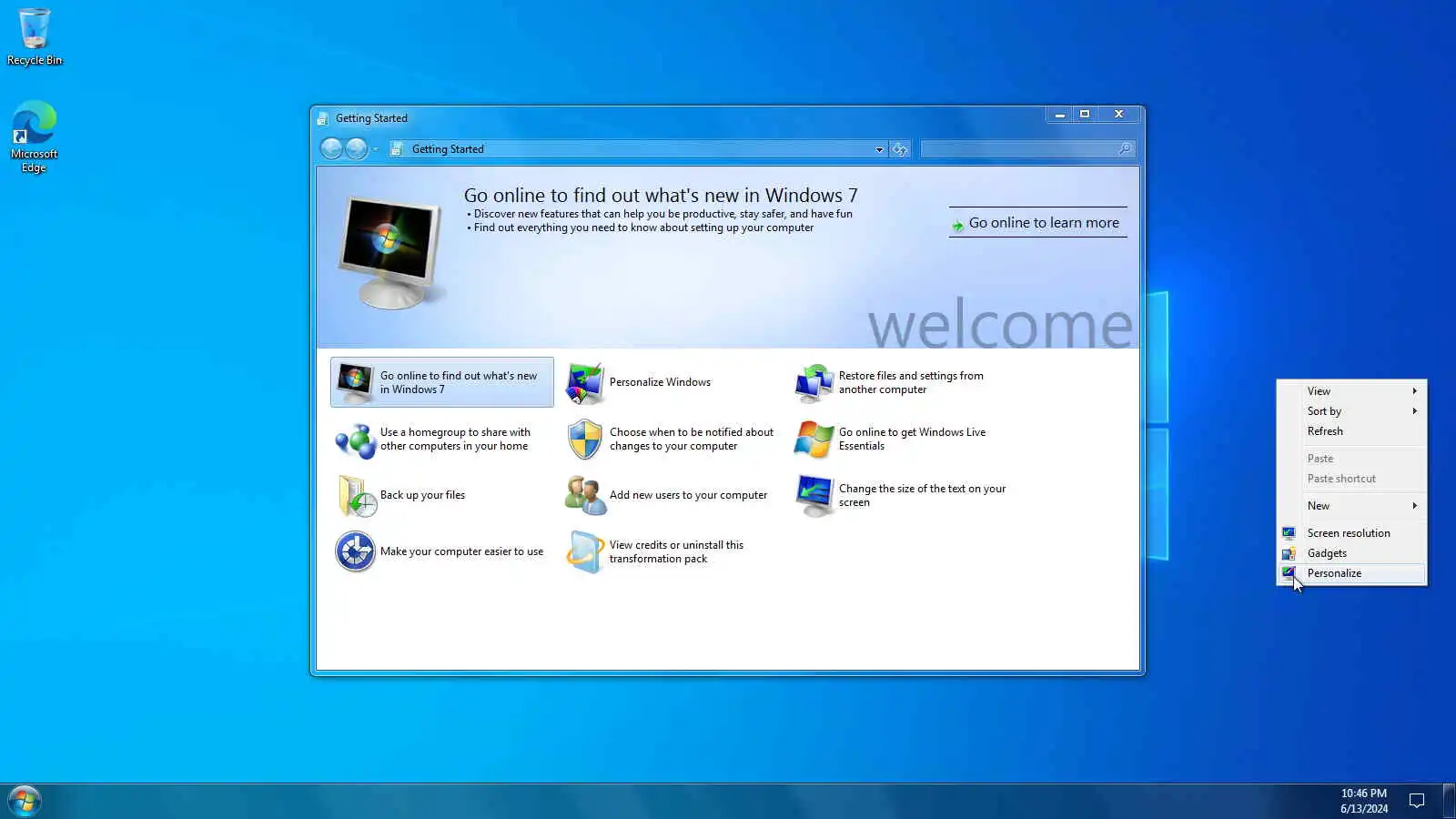Click the taskbar clock showing 10:46 PM
Image resolution: width=1456 pixels, height=819 pixels.
(x=1364, y=801)
